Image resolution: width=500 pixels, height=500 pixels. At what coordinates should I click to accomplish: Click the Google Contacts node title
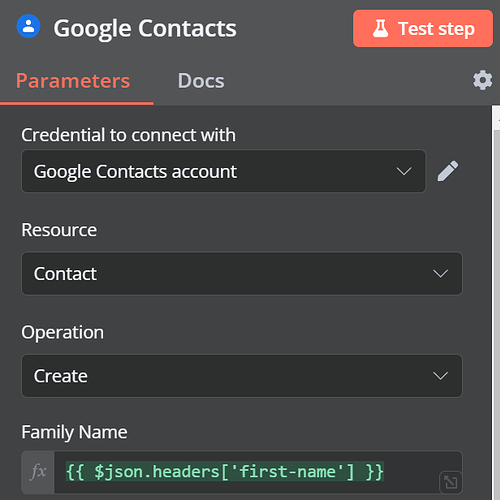[145, 29]
